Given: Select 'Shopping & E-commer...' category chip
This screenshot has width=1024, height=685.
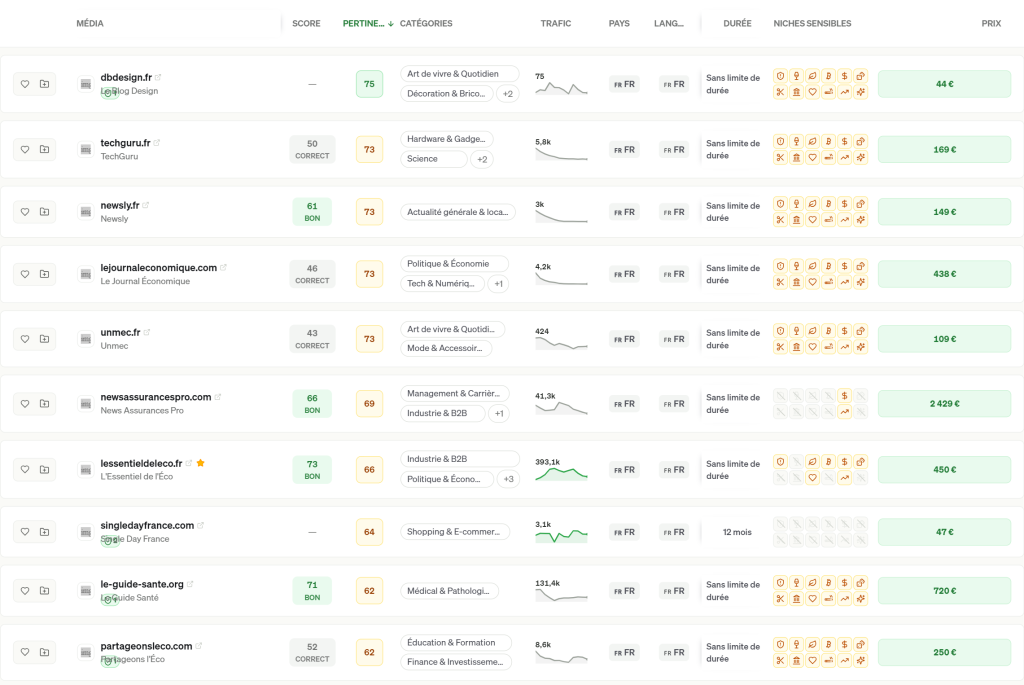Looking at the screenshot, I should coord(455,532).
